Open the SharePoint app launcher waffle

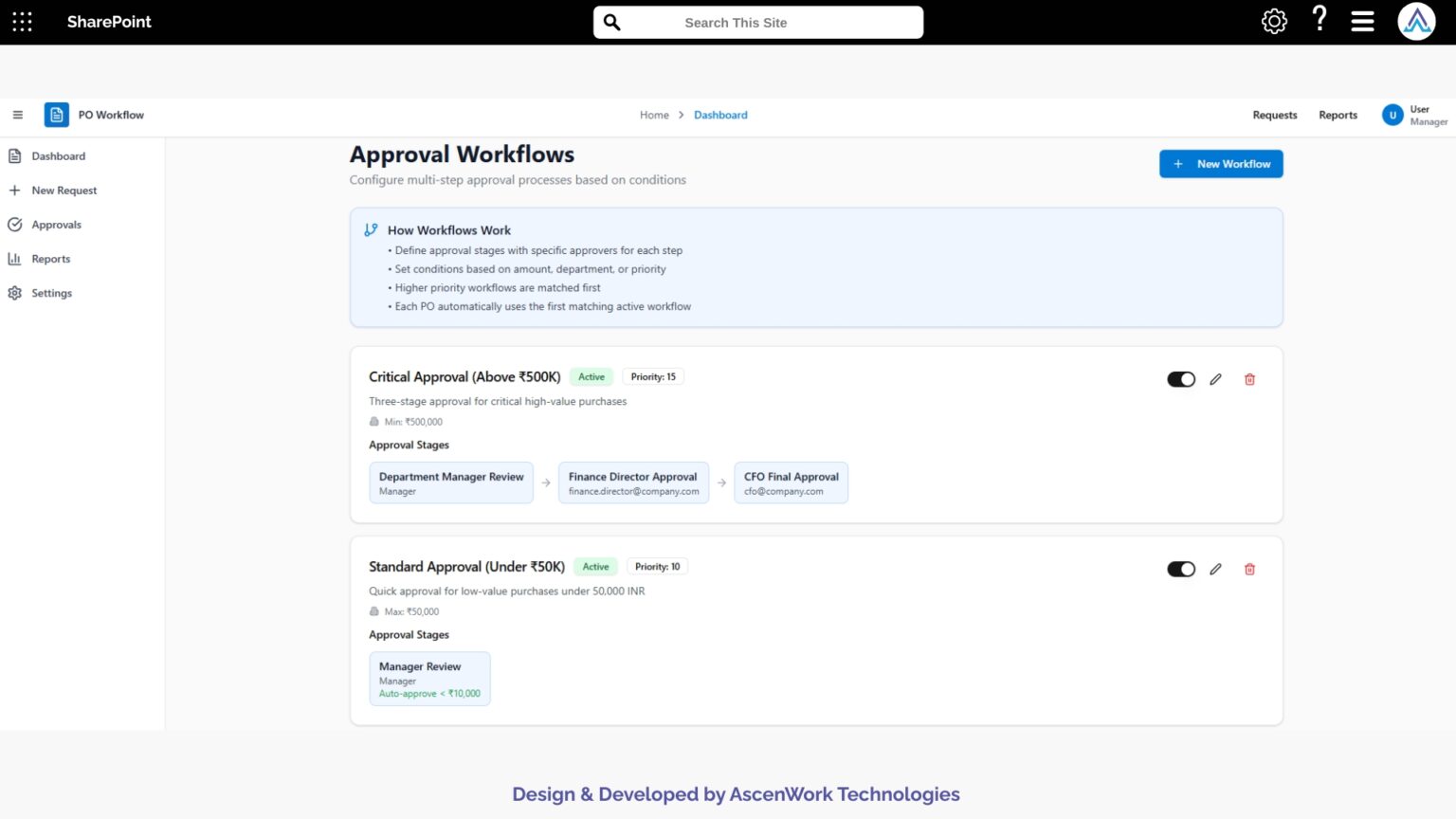[x=22, y=21]
